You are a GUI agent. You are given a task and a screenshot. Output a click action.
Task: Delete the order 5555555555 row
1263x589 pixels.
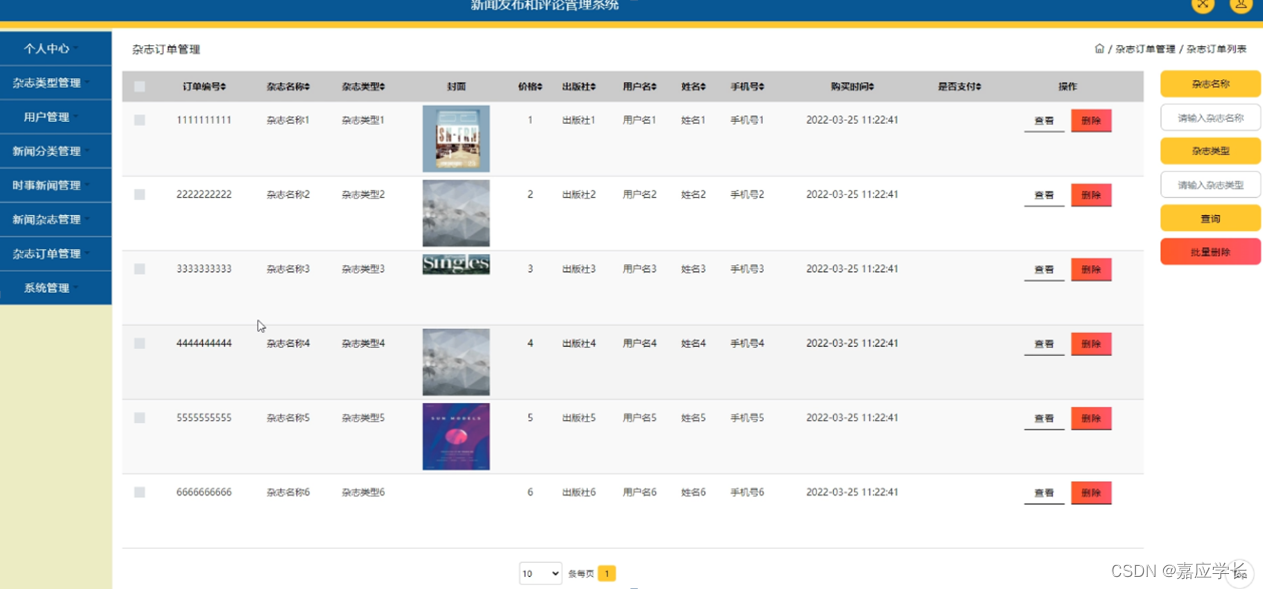1091,418
